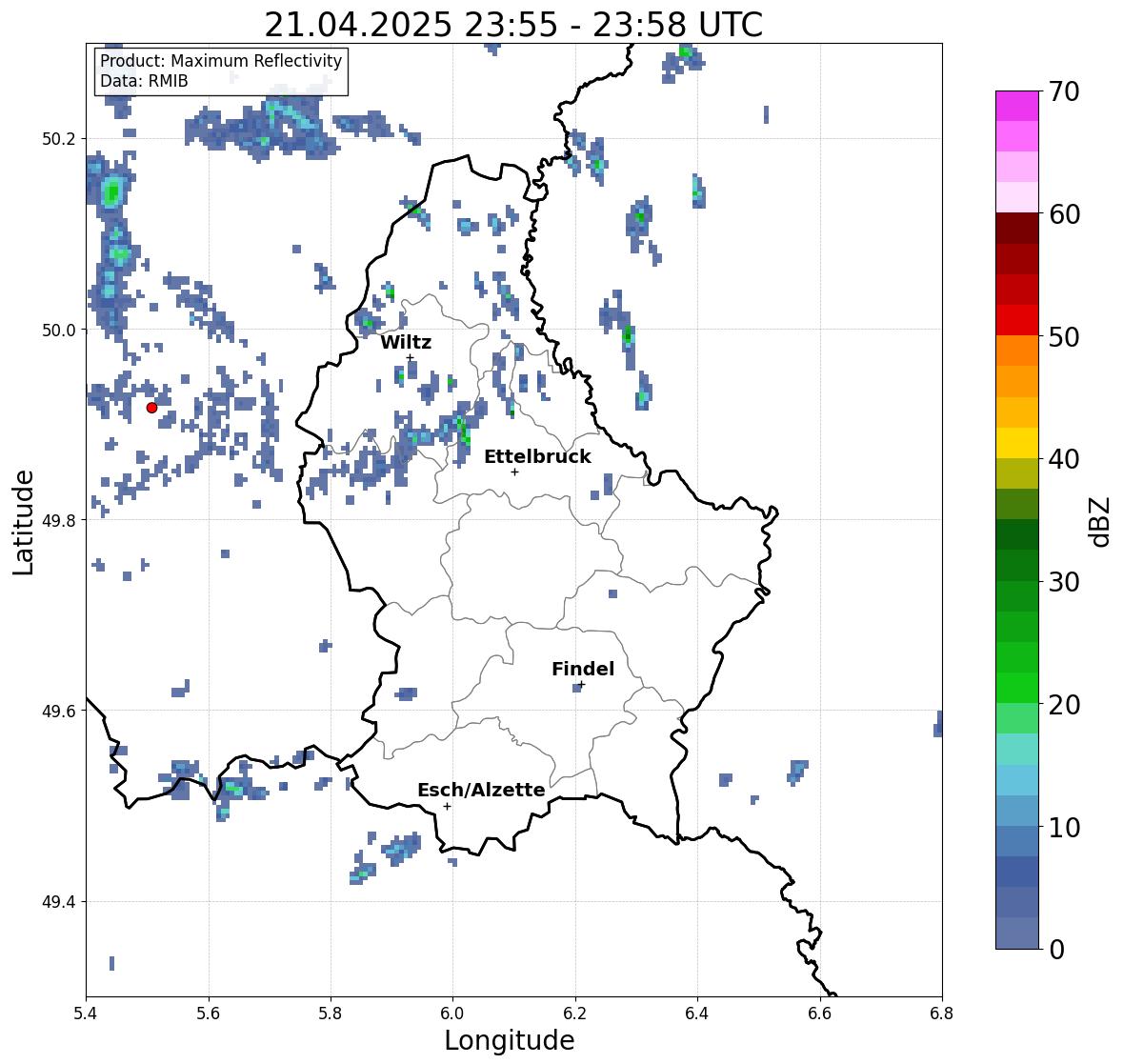This screenshot has height=1064, width=1123.
Task: Click the Esch/Alzette station label
Action: pos(481,790)
